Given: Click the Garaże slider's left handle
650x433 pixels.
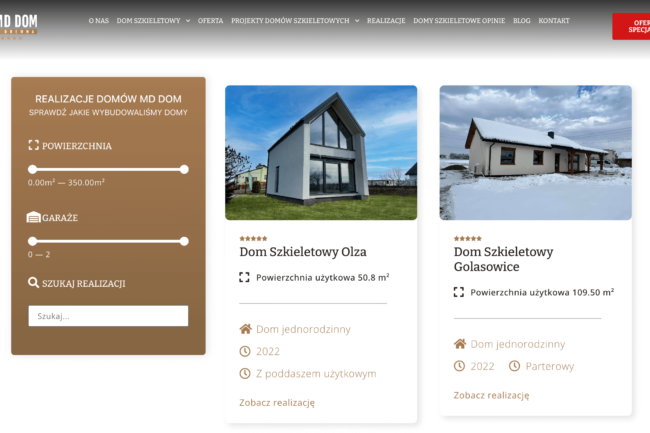Looking at the screenshot, I should pos(33,241).
